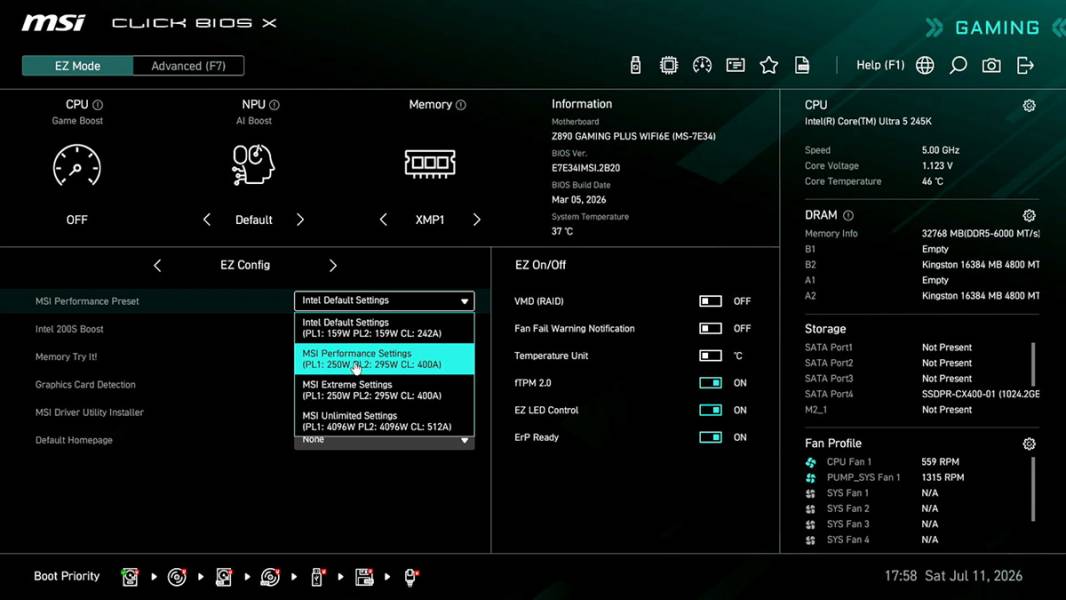1066x600 pixels.
Task: Toggle ErP Ready switch
Action: point(710,437)
